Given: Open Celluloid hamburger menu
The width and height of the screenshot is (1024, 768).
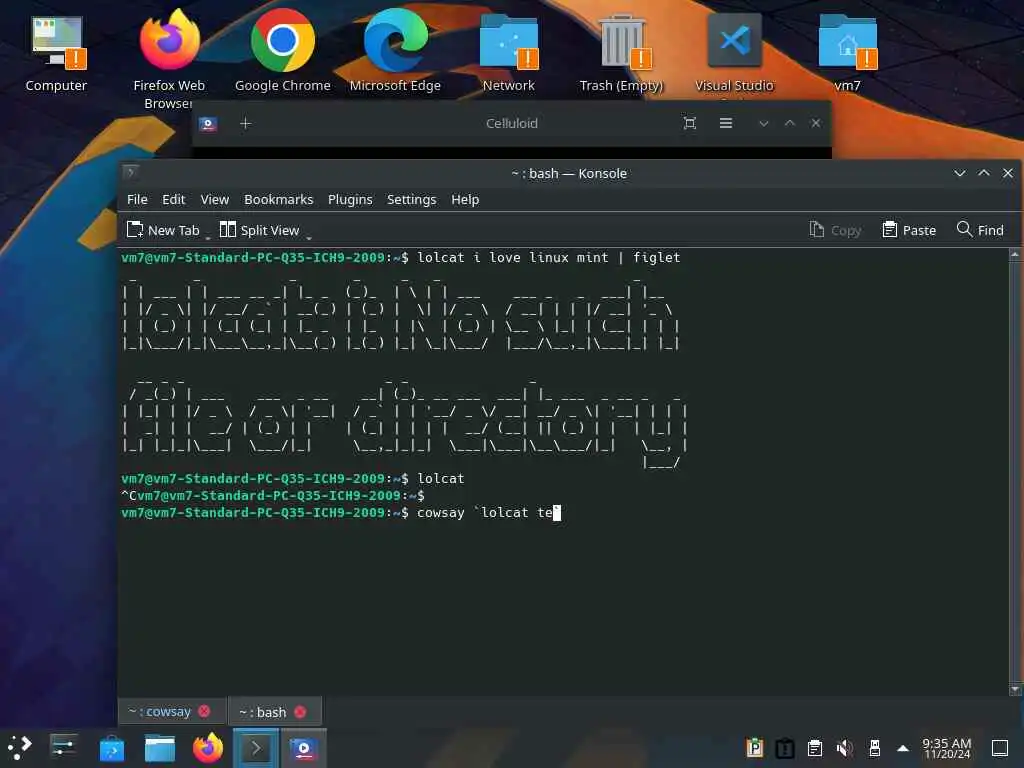Looking at the screenshot, I should (726, 123).
